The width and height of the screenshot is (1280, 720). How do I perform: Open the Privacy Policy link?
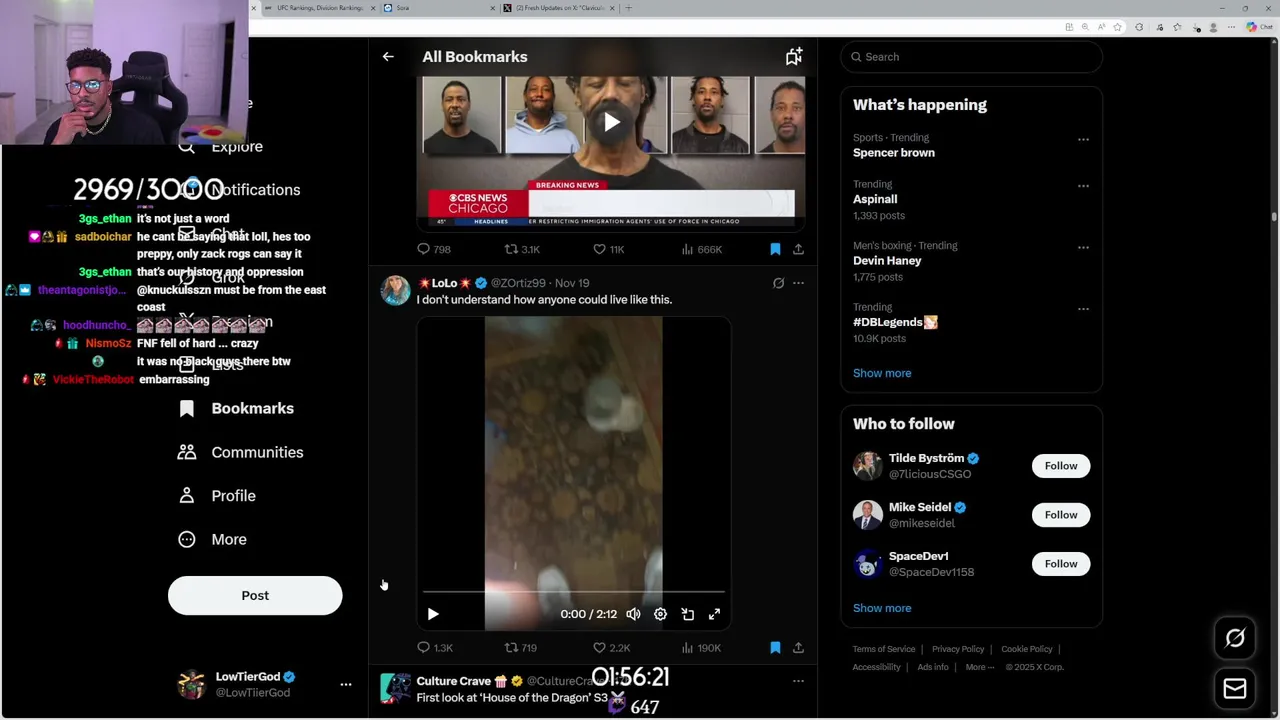pos(958,649)
